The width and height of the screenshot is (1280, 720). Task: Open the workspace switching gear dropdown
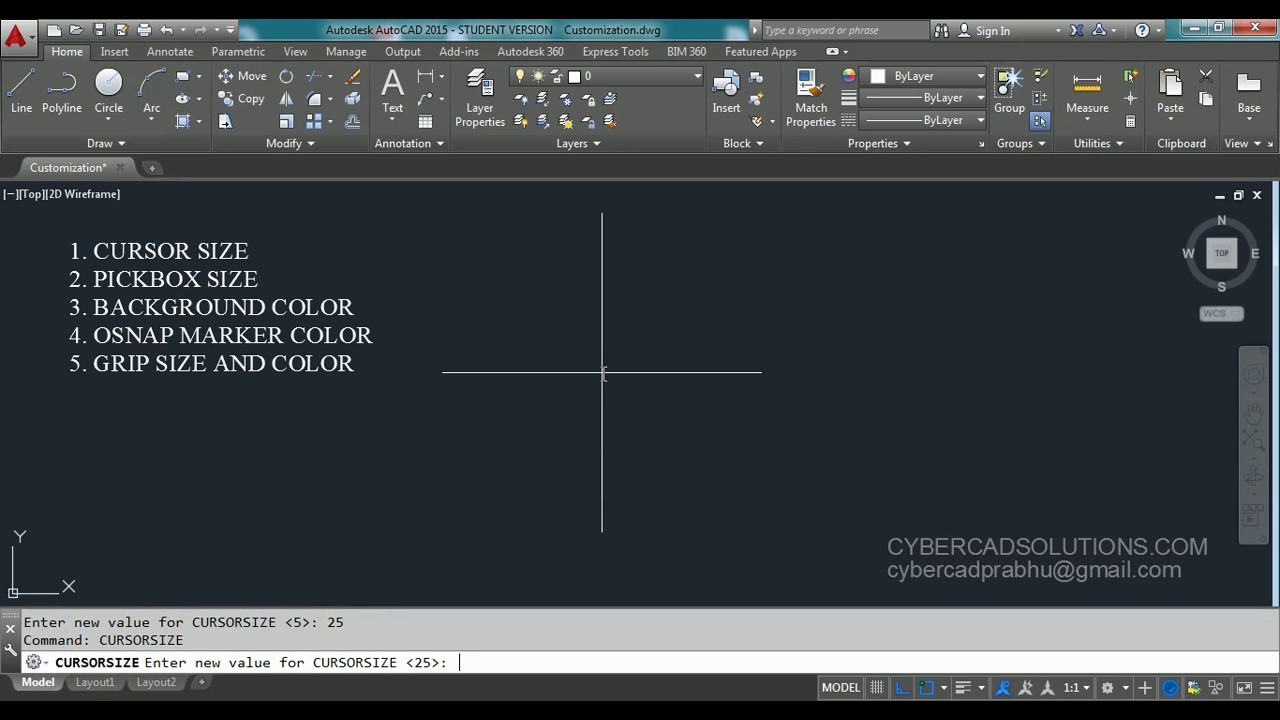click(1112, 688)
